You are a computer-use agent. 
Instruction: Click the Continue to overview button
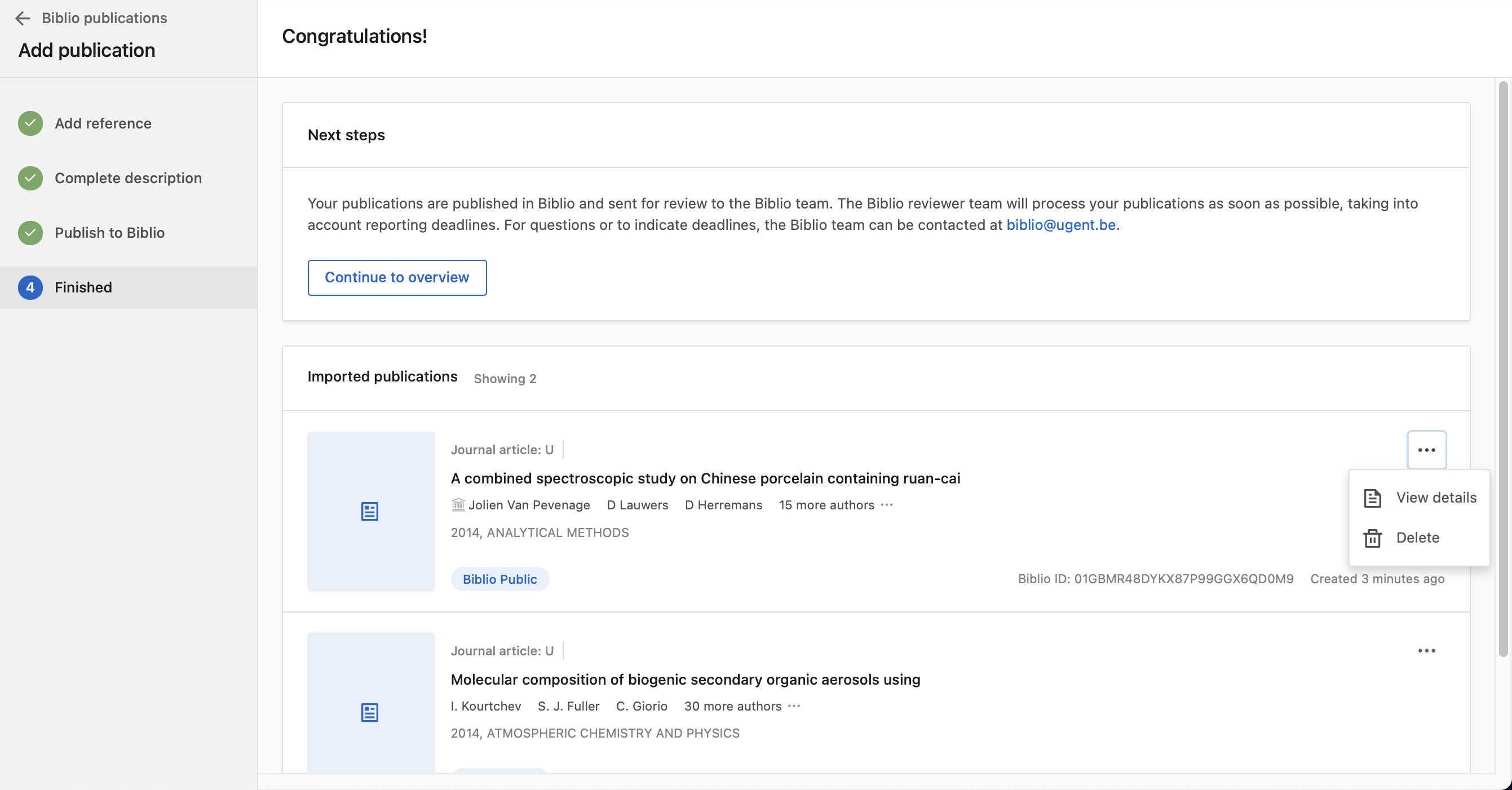397,277
